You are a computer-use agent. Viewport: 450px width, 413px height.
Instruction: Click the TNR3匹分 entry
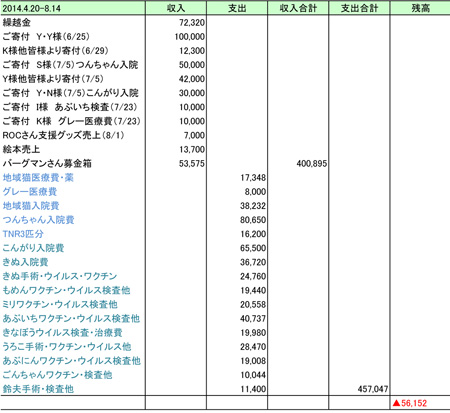[x=23, y=234]
